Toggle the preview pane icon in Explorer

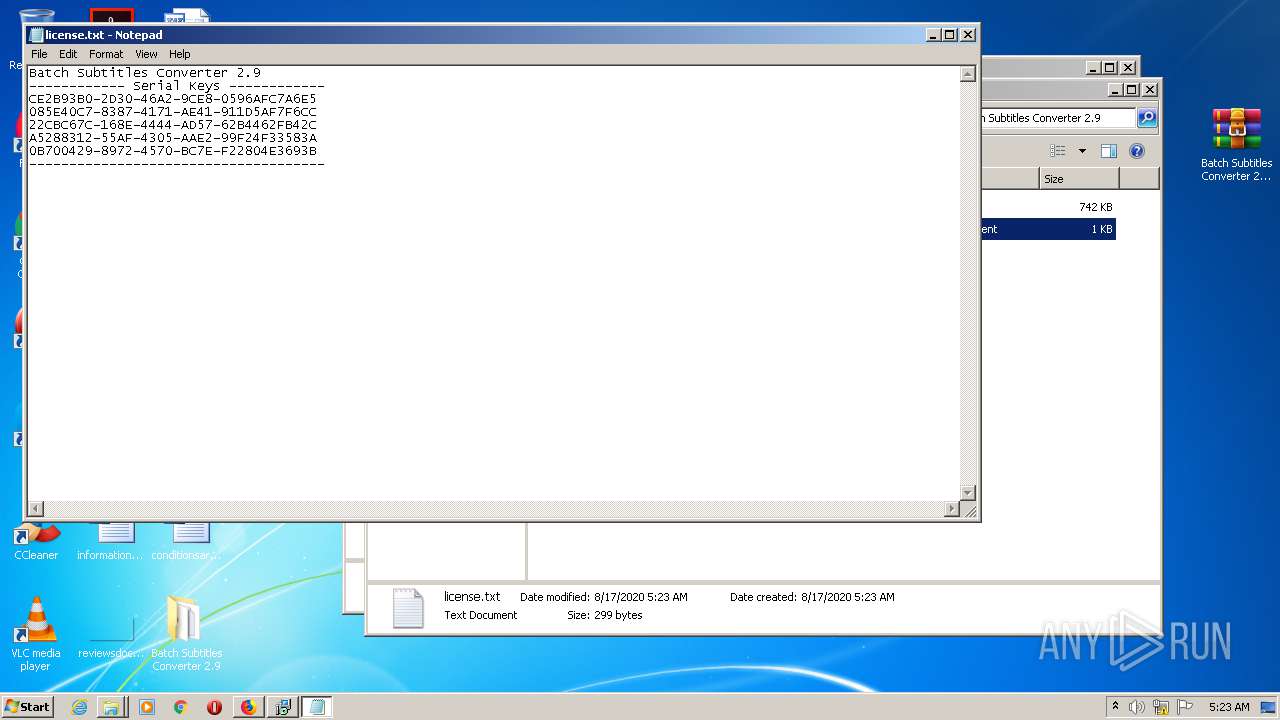1108,151
